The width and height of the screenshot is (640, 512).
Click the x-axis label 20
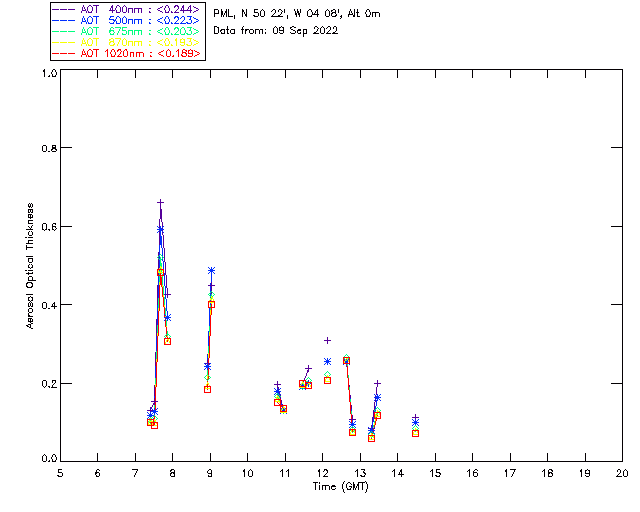click(x=622, y=473)
